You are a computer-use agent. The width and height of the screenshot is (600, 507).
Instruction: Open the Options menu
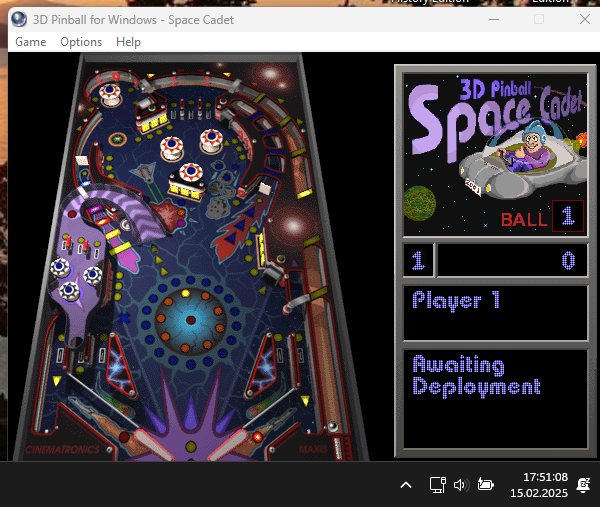[81, 42]
